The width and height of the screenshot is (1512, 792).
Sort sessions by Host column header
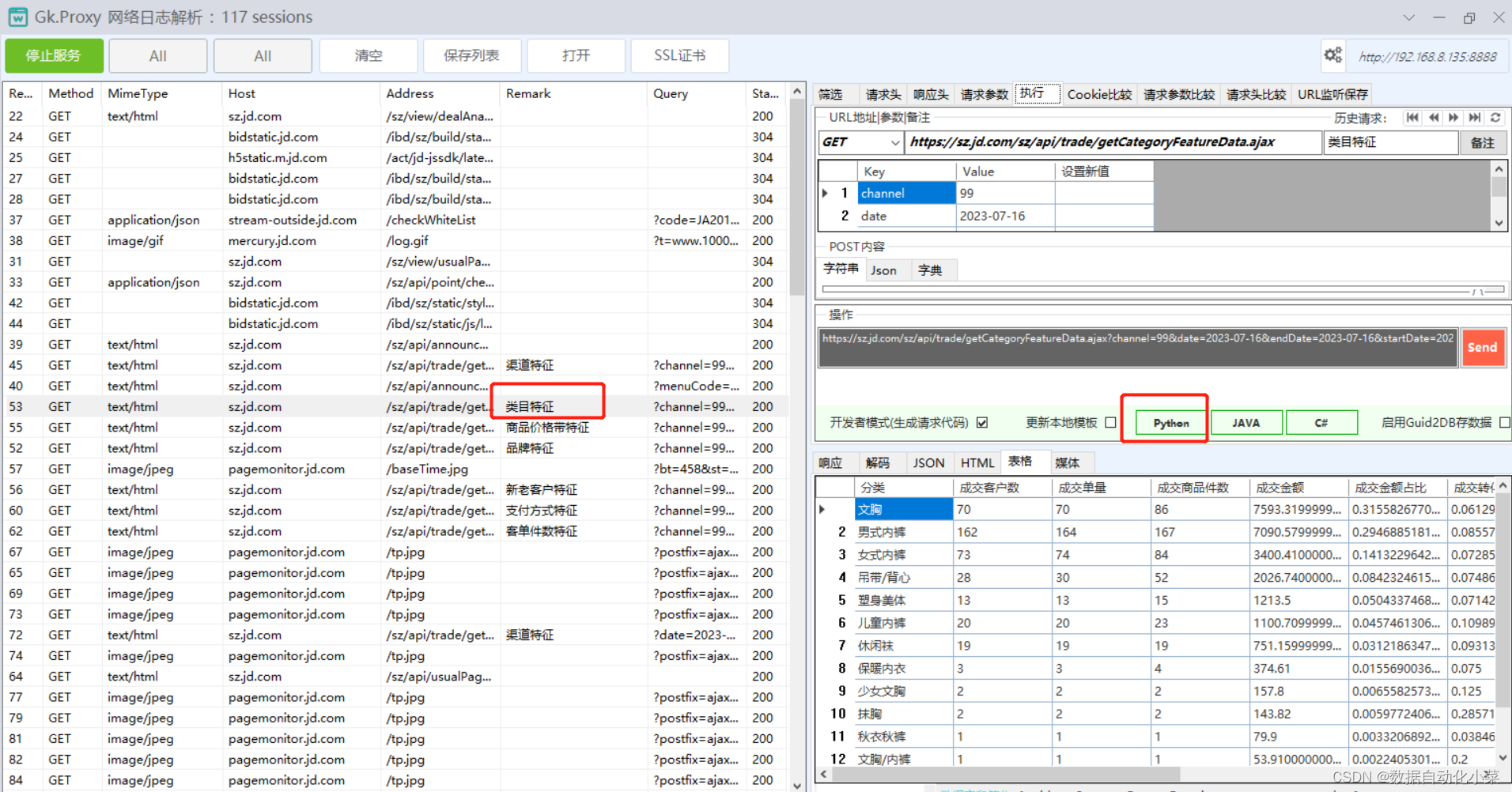click(301, 93)
